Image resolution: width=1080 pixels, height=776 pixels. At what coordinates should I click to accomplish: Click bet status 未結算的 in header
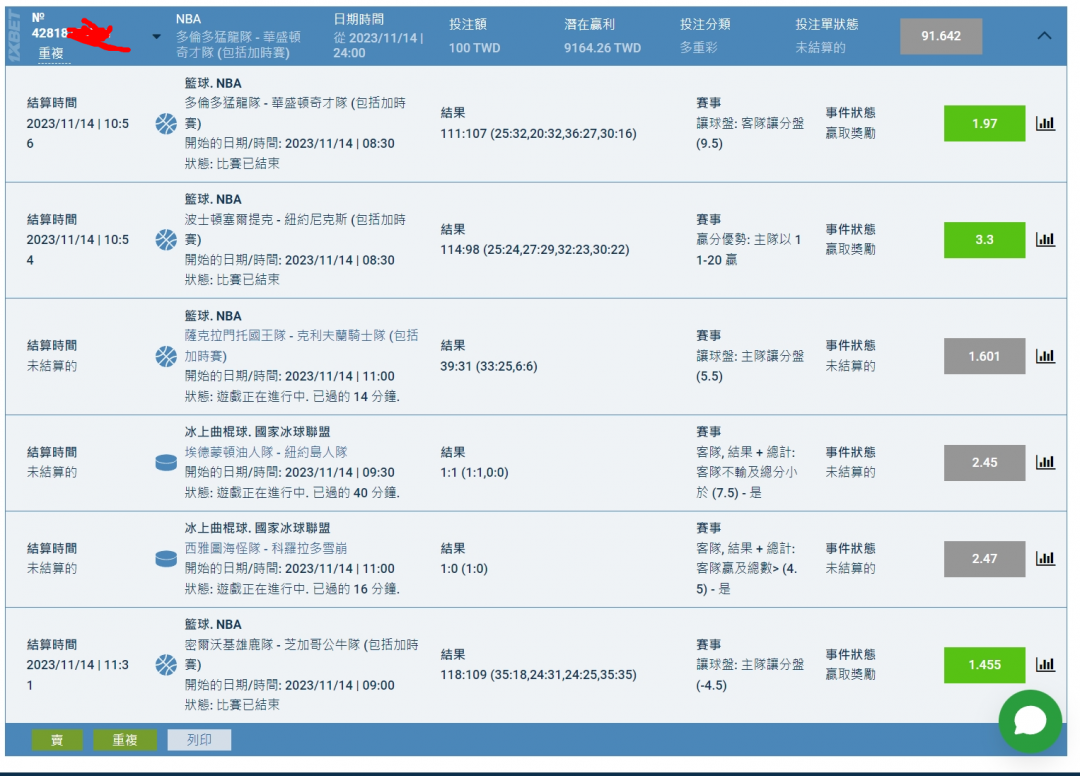click(x=820, y=48)
